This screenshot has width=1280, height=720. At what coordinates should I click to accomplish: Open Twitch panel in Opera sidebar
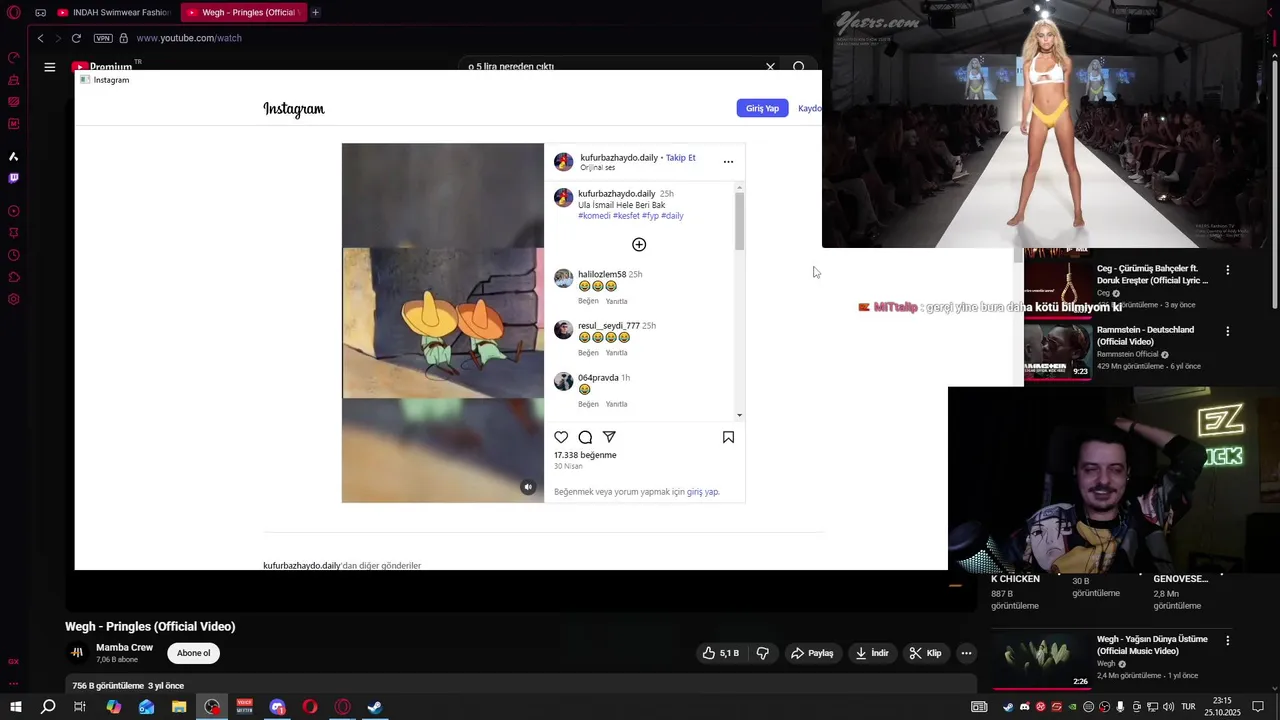click(14, 178)
